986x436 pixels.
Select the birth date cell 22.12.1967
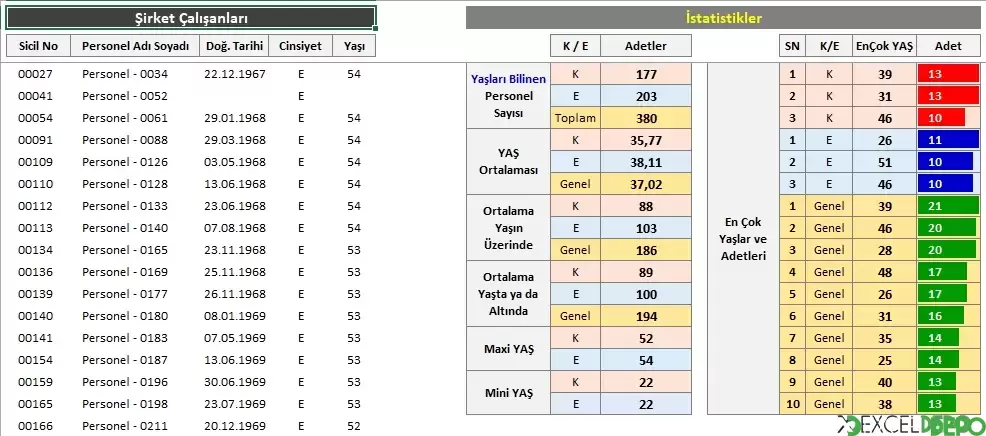click(x=235, y=74)
